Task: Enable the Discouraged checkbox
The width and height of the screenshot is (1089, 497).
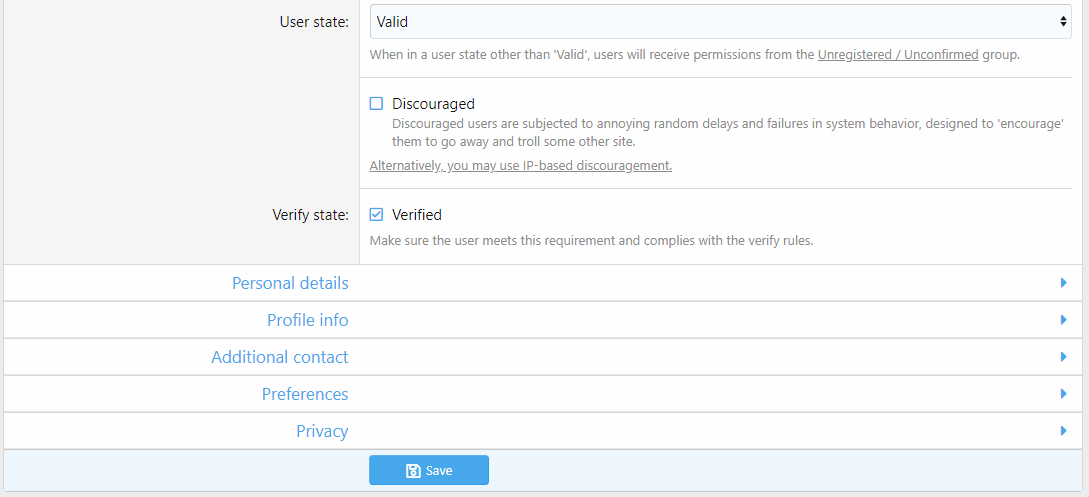Action: pos(376,103)
